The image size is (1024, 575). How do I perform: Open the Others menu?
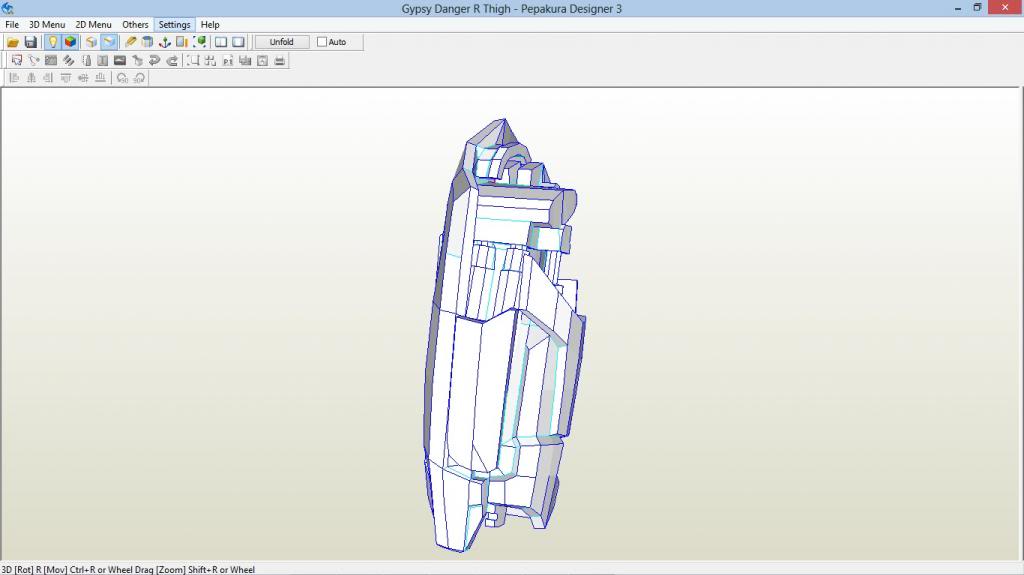point(135,25)
